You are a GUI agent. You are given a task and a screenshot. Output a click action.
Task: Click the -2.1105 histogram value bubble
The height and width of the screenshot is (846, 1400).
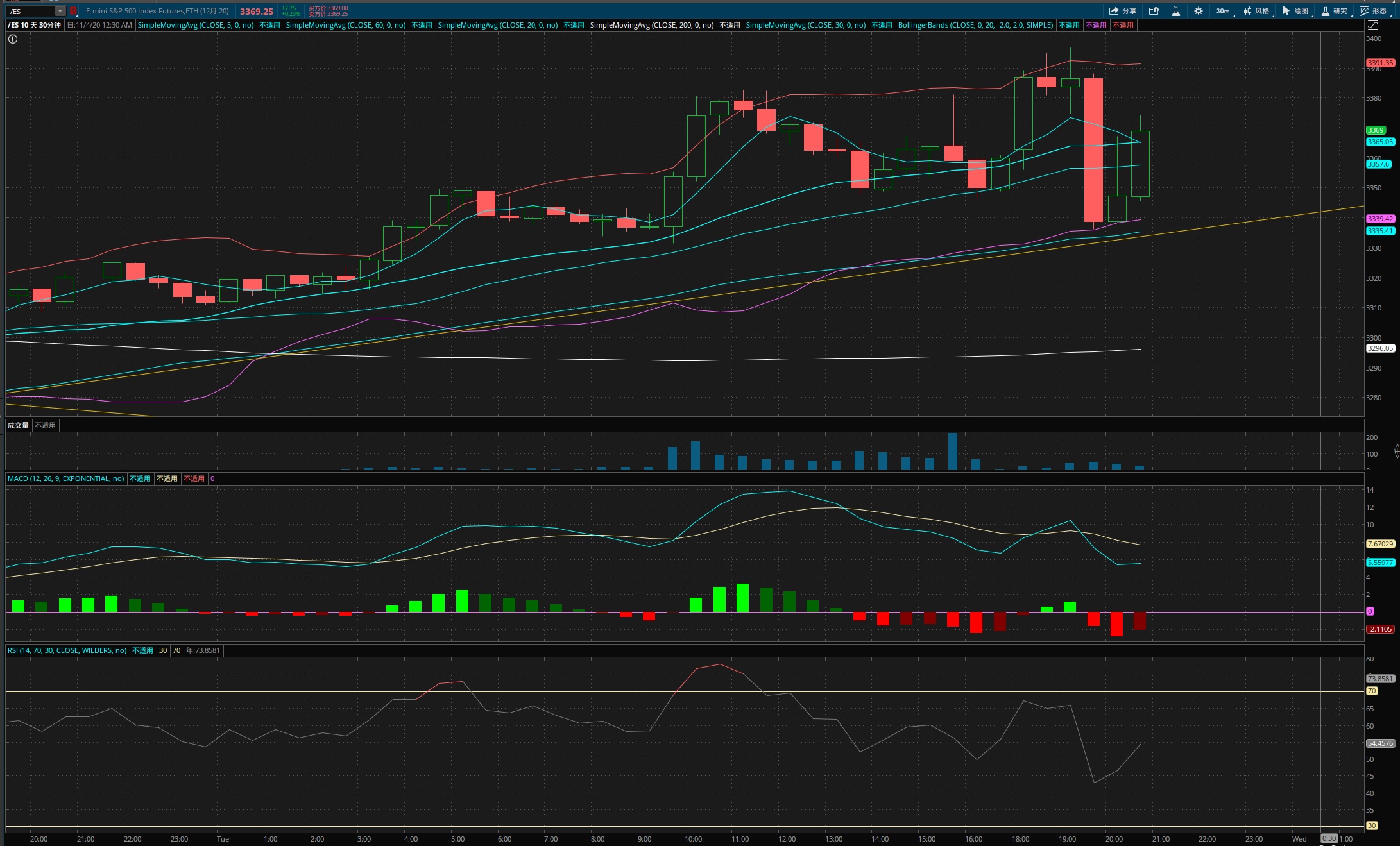(x=1380, y=629)
